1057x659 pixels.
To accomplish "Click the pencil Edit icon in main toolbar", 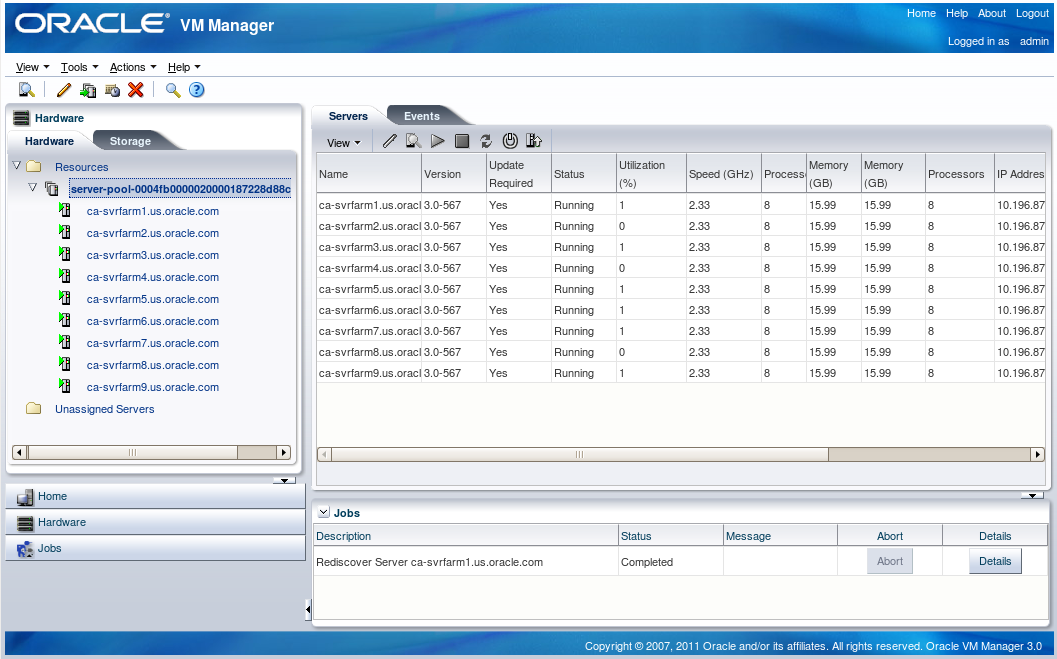I will click(x=64, y=90).
